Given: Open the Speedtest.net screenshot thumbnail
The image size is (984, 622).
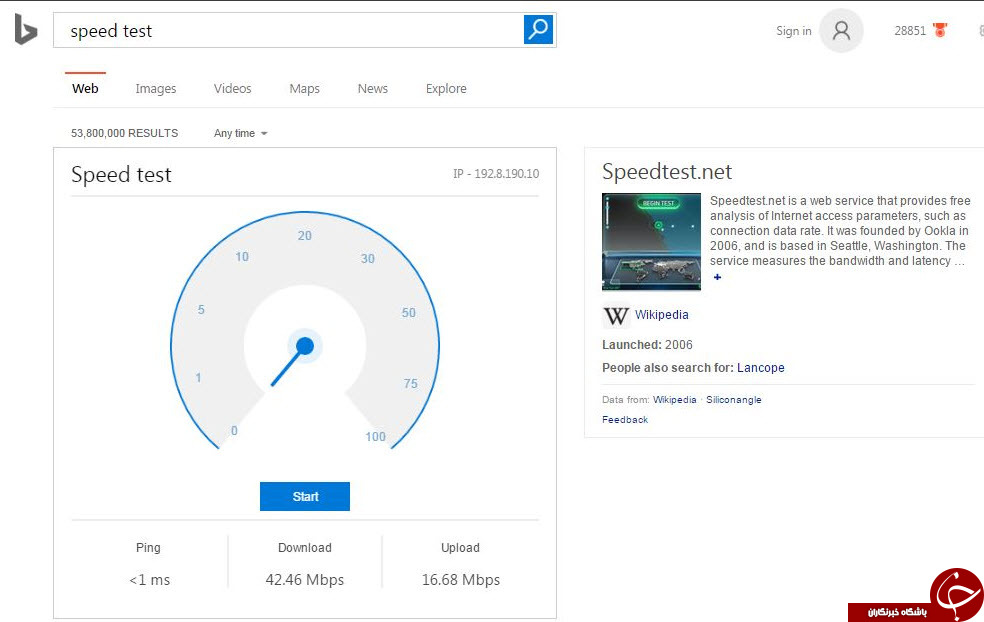Looking at the screenshot, I should pyautogui.click(x=651, y=242).
